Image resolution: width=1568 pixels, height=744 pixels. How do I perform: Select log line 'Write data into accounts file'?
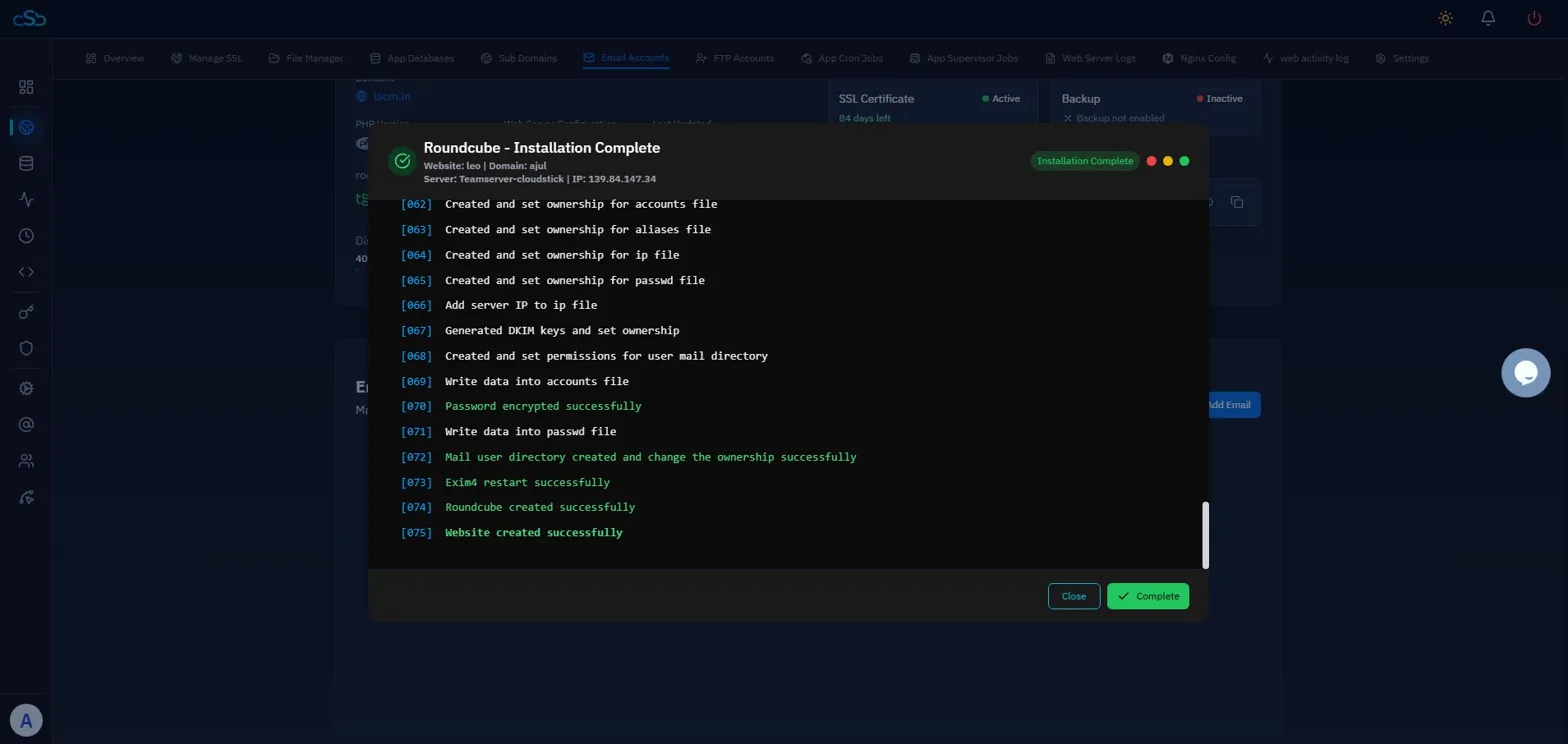click(537, 382)
